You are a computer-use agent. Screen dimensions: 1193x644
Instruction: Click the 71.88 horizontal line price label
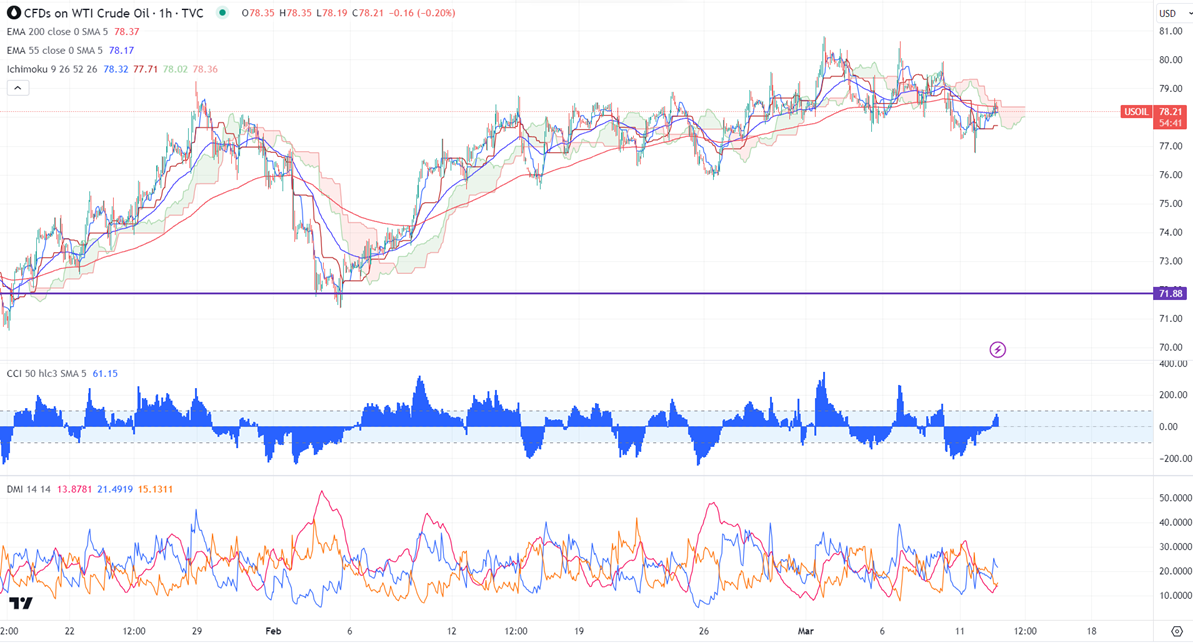click(1170, 294)
